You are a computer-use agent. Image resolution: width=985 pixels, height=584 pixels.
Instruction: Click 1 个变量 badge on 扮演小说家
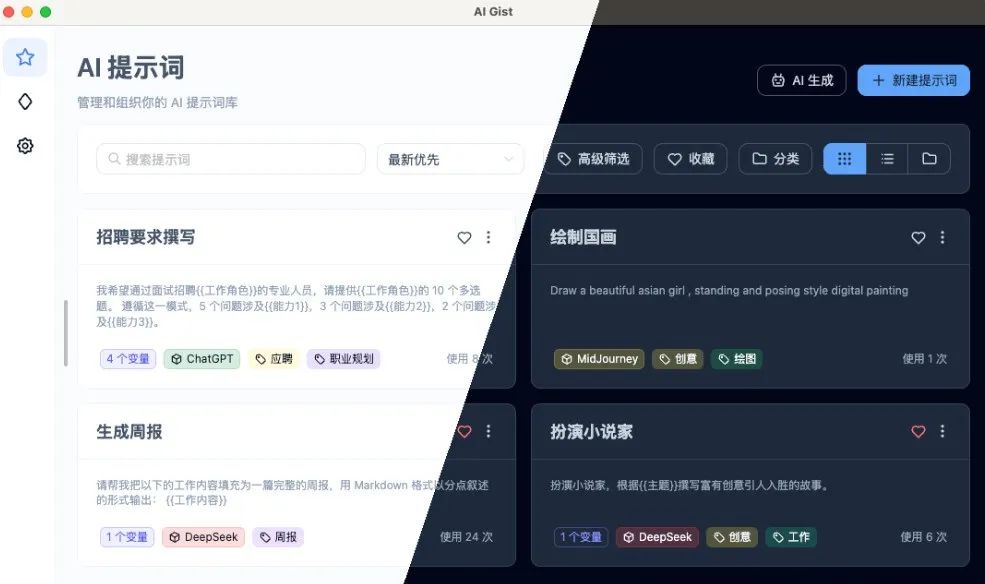(581, 537)
